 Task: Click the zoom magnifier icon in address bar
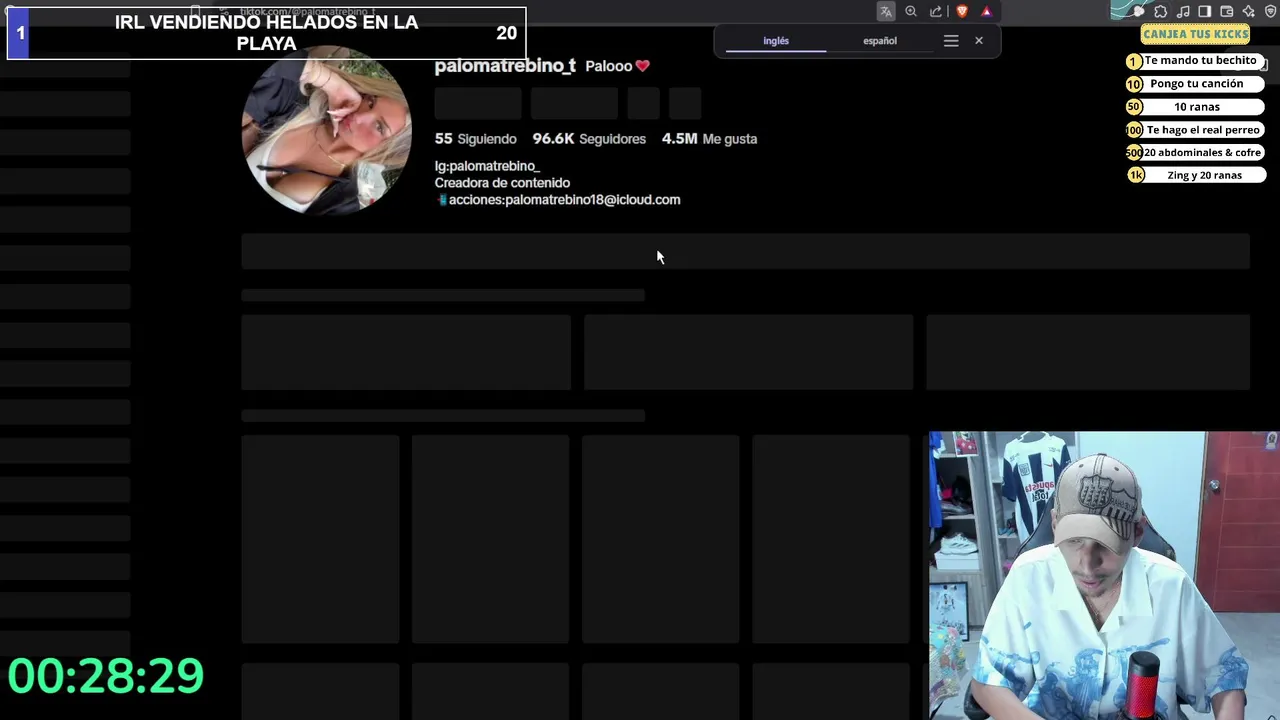pyautogui.click(x=911, y=12)
